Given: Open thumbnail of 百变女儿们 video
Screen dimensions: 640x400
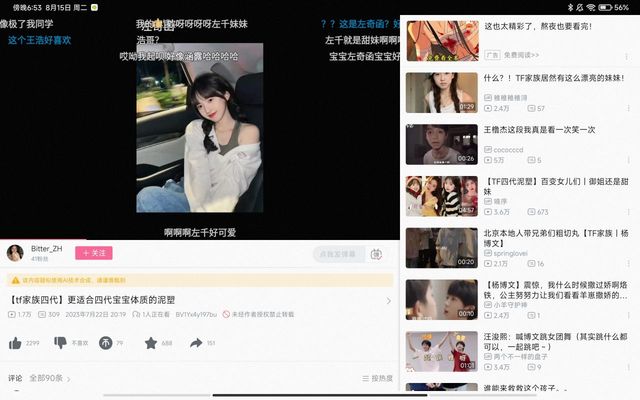Looking at the screenshot, I should (x=442, y=196).
